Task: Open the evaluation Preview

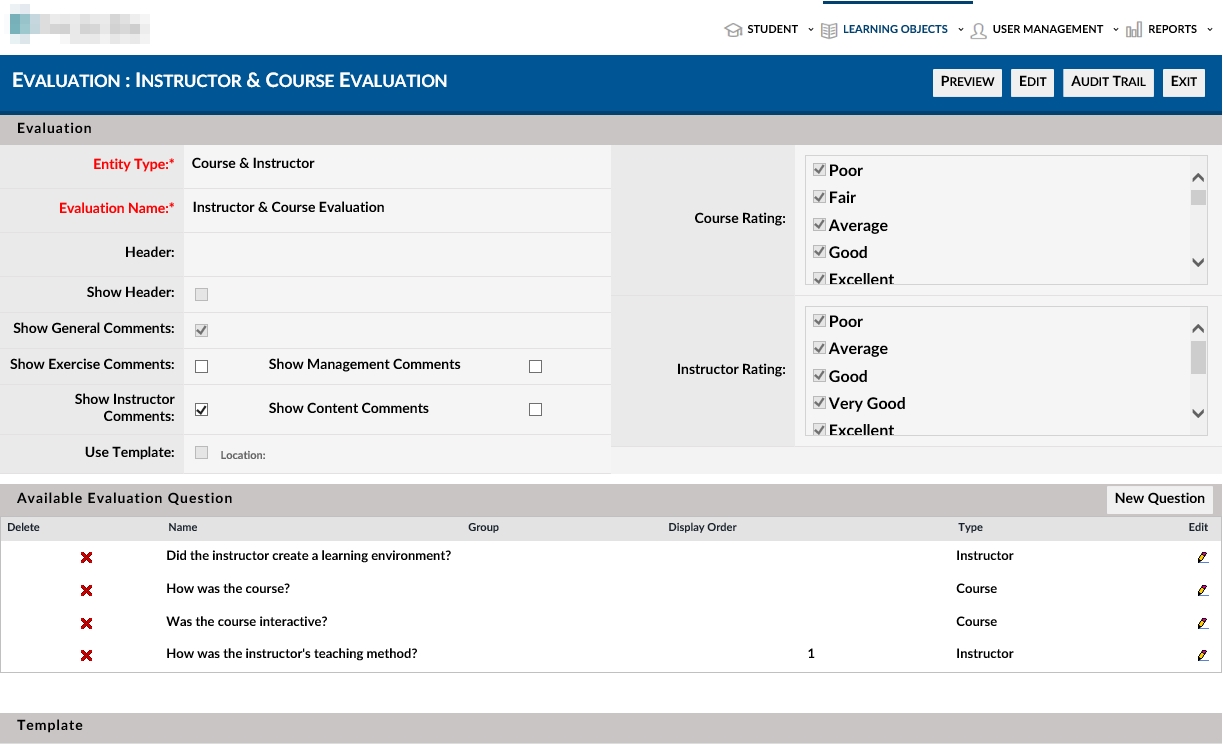Action: 967,82
